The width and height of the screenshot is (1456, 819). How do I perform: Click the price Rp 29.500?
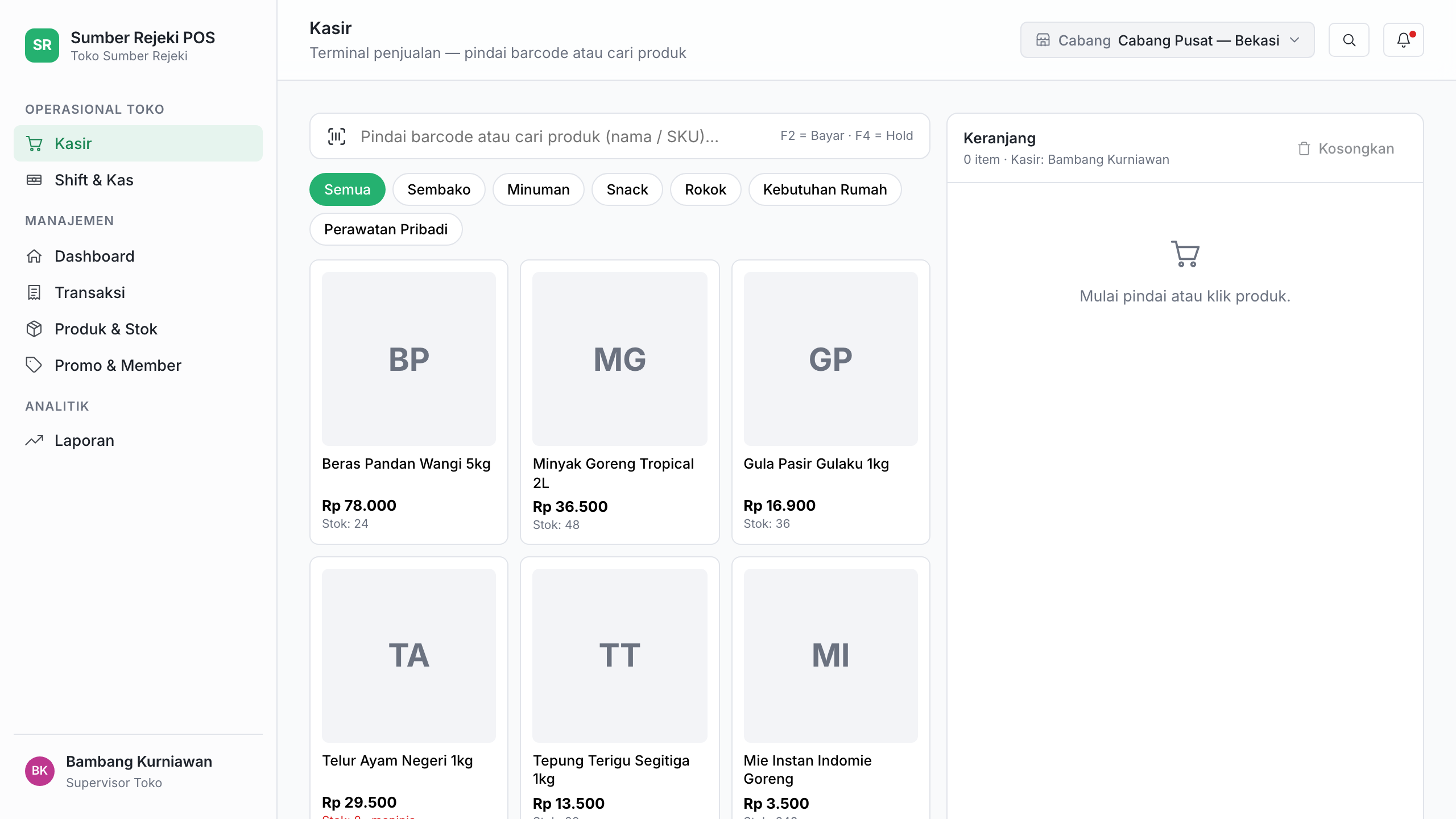(x=359, y=803)
